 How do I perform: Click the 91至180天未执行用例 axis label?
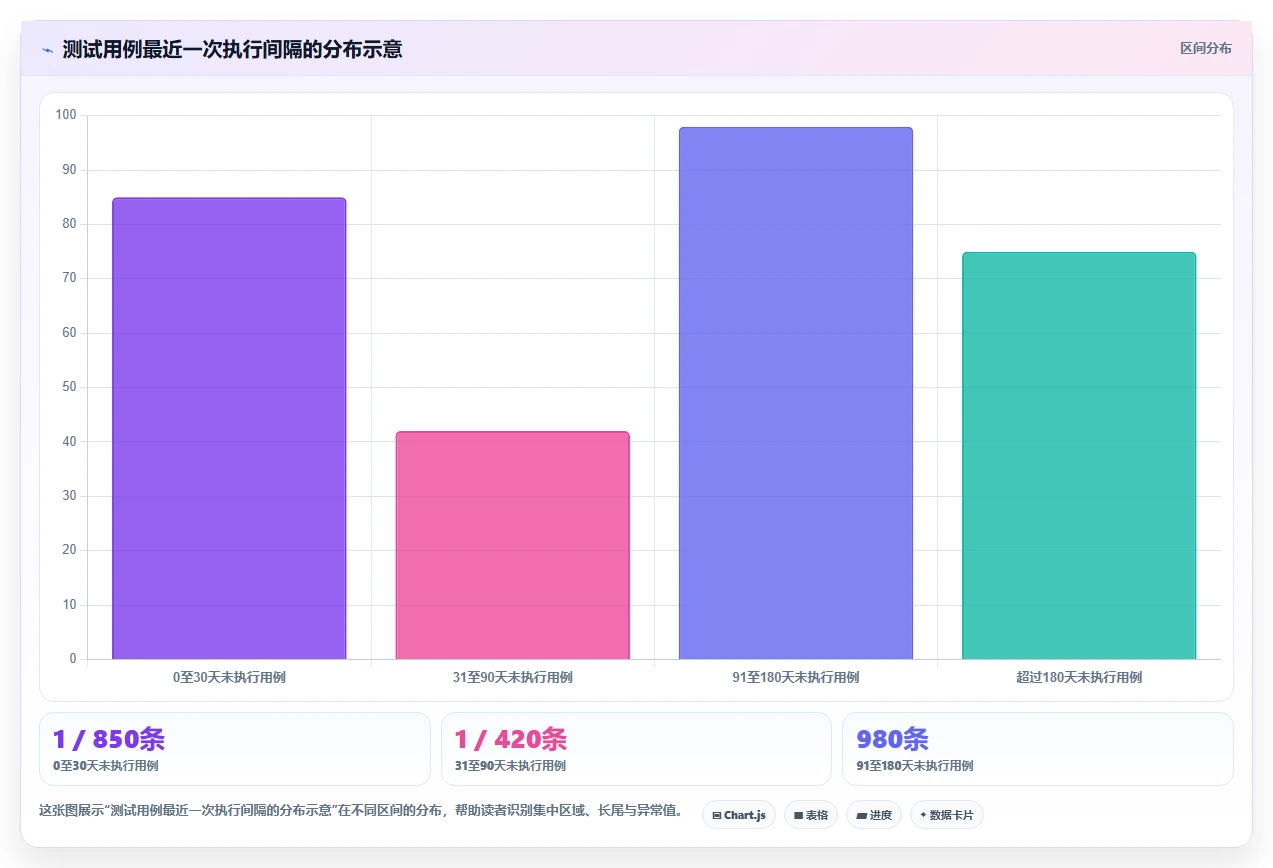pyautogui.click(x=795, y=677)
